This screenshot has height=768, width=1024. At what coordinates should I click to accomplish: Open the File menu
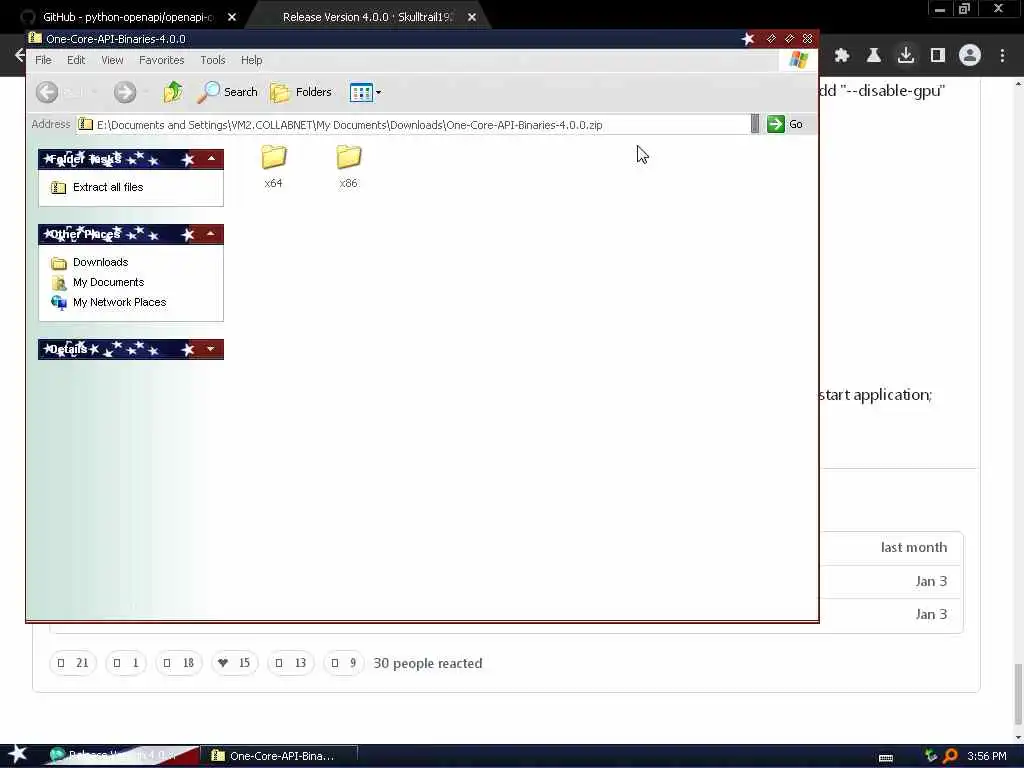43,60
